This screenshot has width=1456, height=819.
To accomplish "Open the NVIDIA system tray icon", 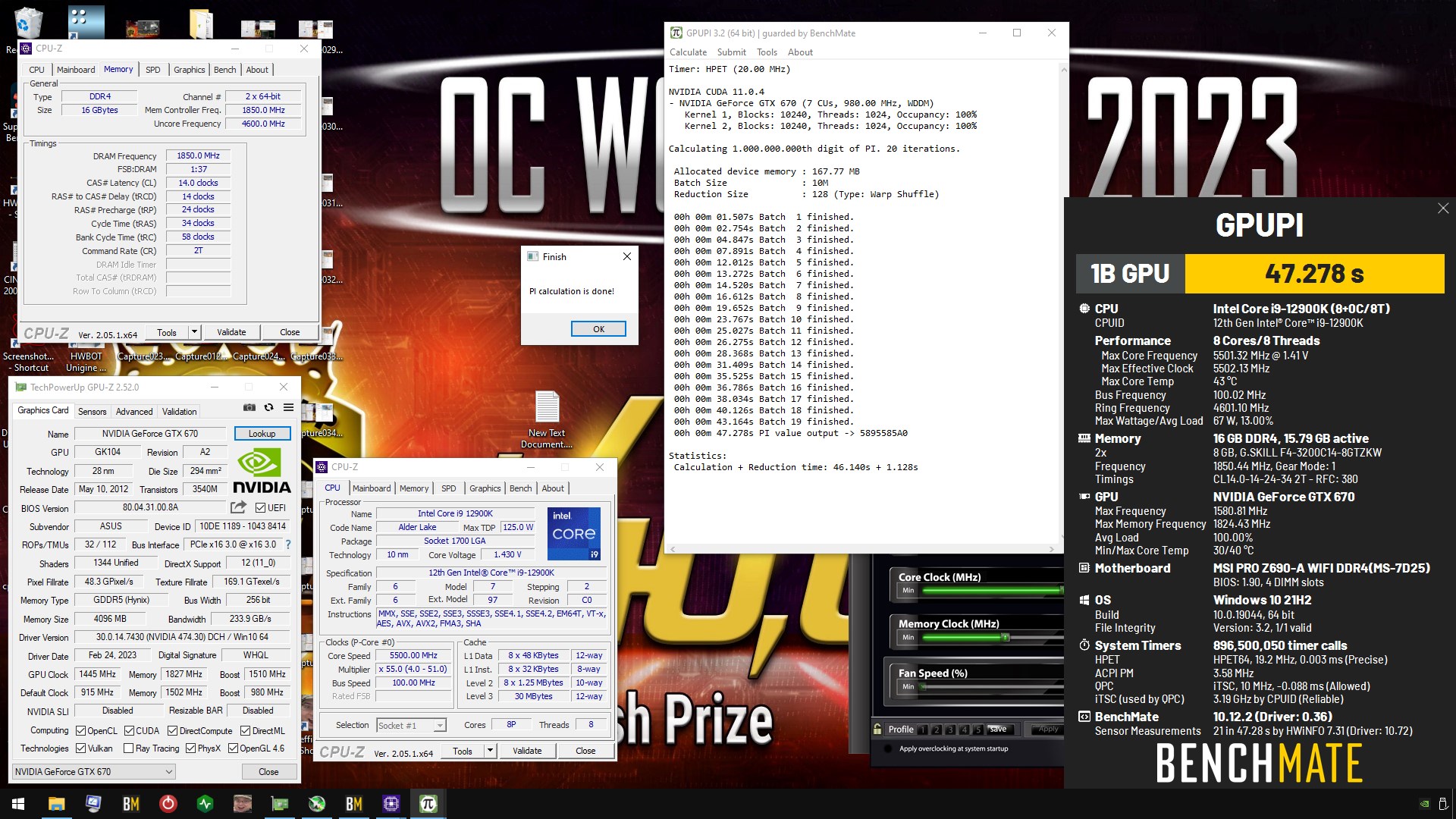I will coord(1424,804).
